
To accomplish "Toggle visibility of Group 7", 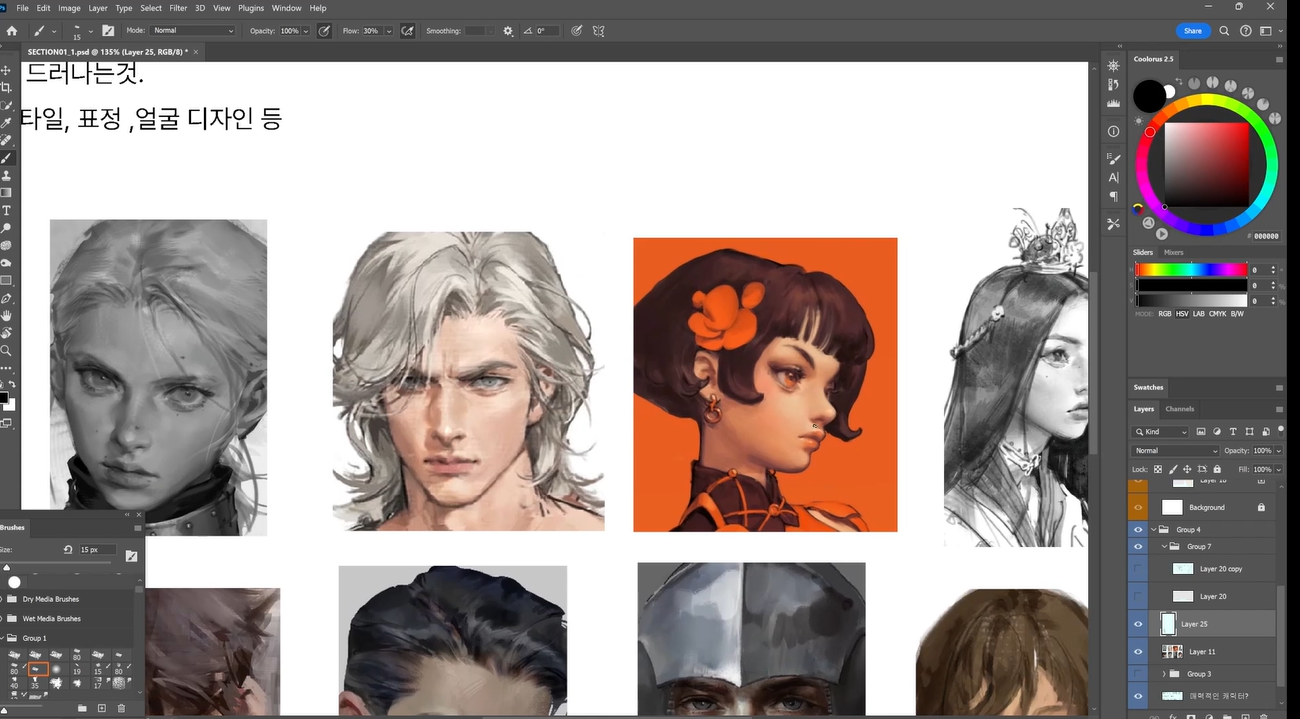I will pyautogui.click(x=1138, y=547).
